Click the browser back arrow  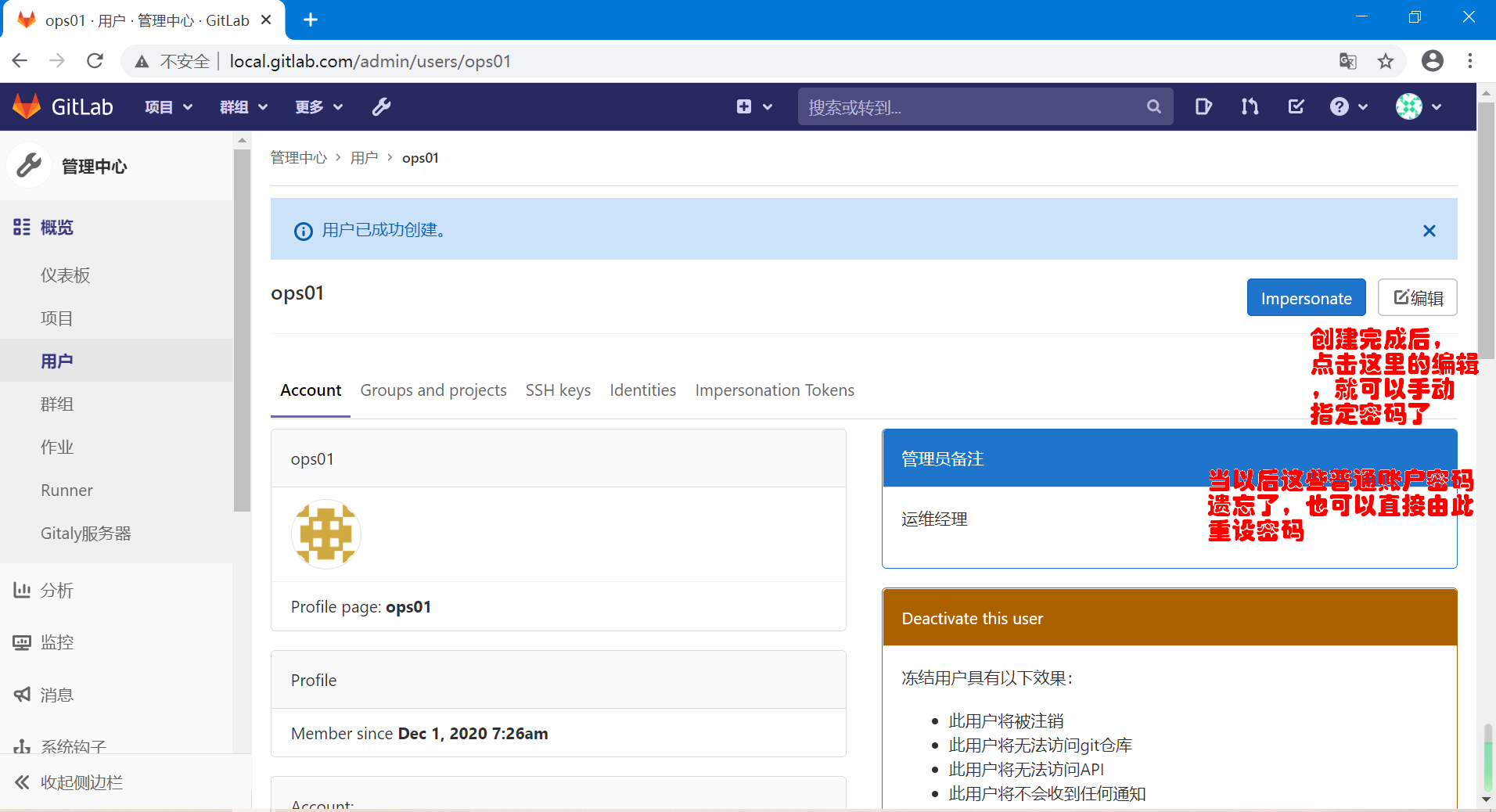(x=20, y=61)
